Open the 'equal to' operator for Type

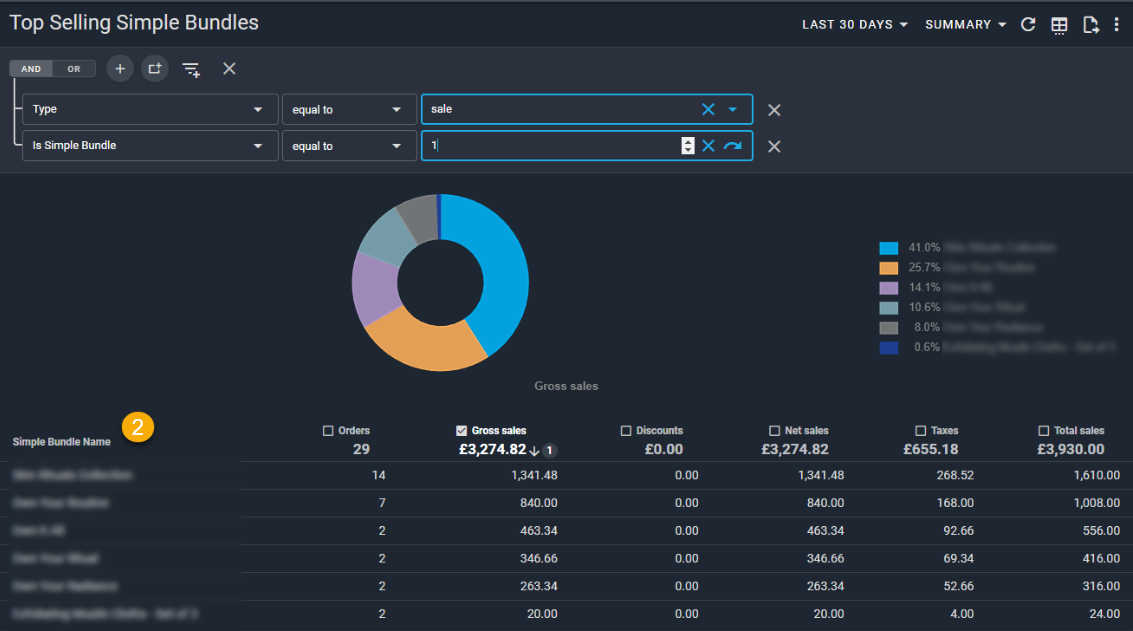349,109
